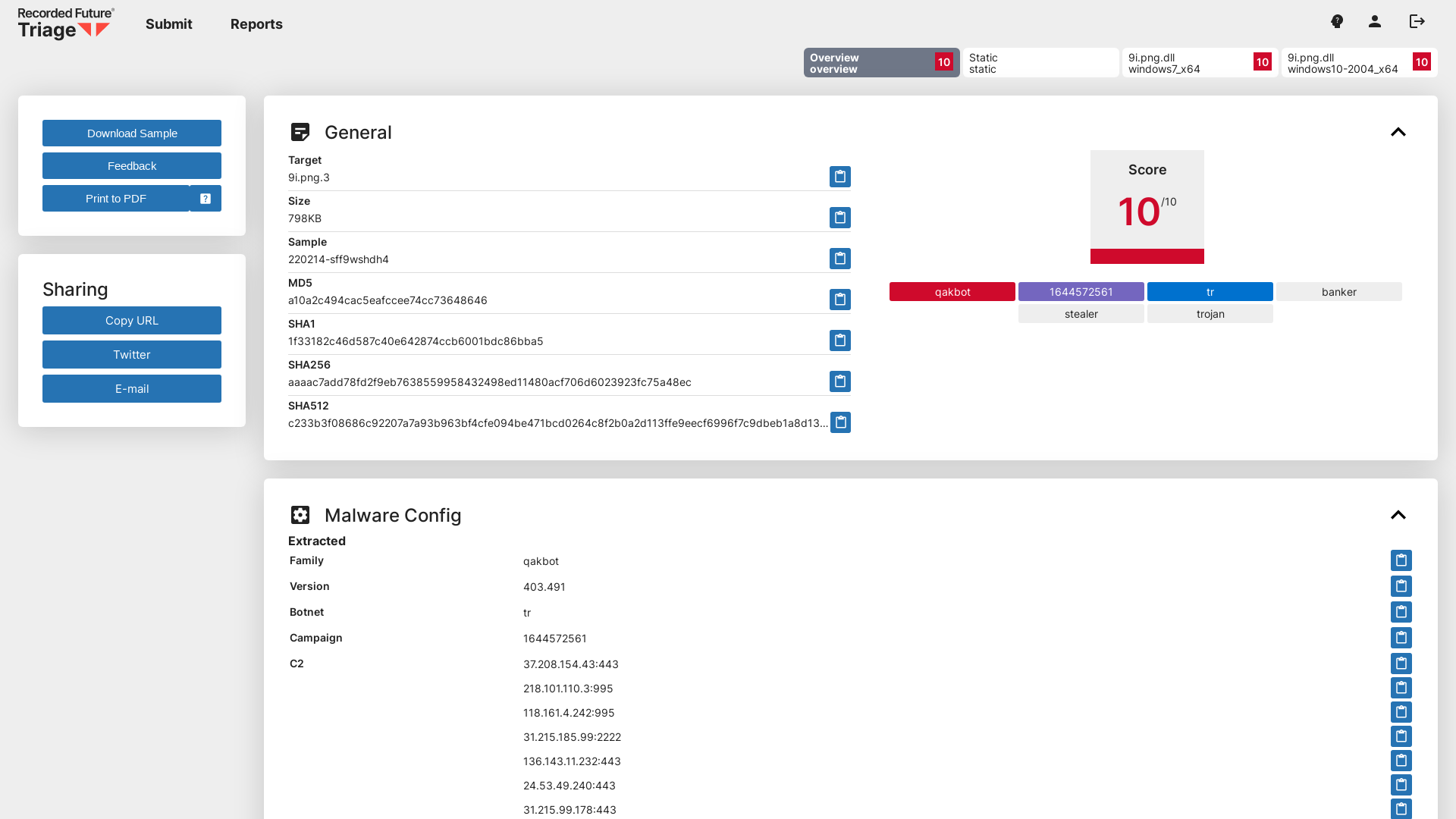Open the help icon in header
The height and width of the screenshot is (819, 1456).
pos(1337,21)
